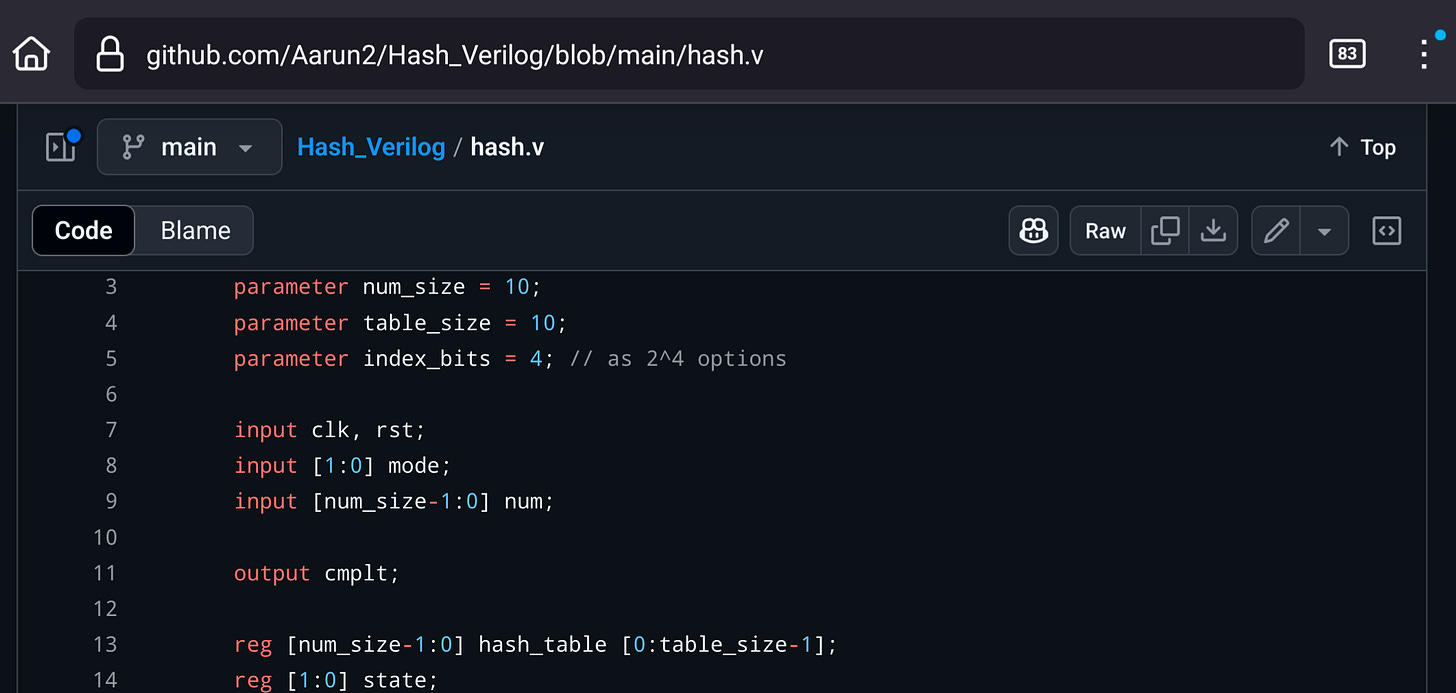The height and width of the screenshot is (693, 1456).
Task: Jump to Top of the file
Action: (1362, 147)
